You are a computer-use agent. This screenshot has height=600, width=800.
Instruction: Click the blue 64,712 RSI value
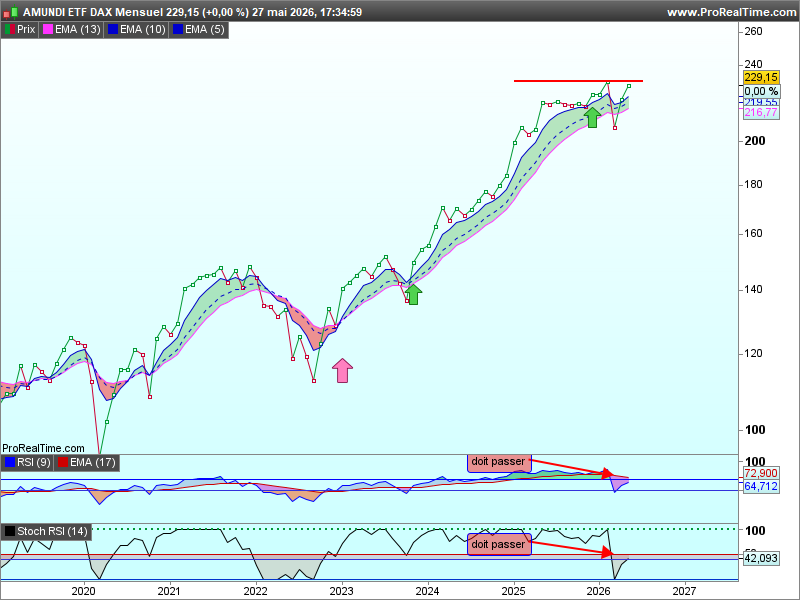pos(761,486)
